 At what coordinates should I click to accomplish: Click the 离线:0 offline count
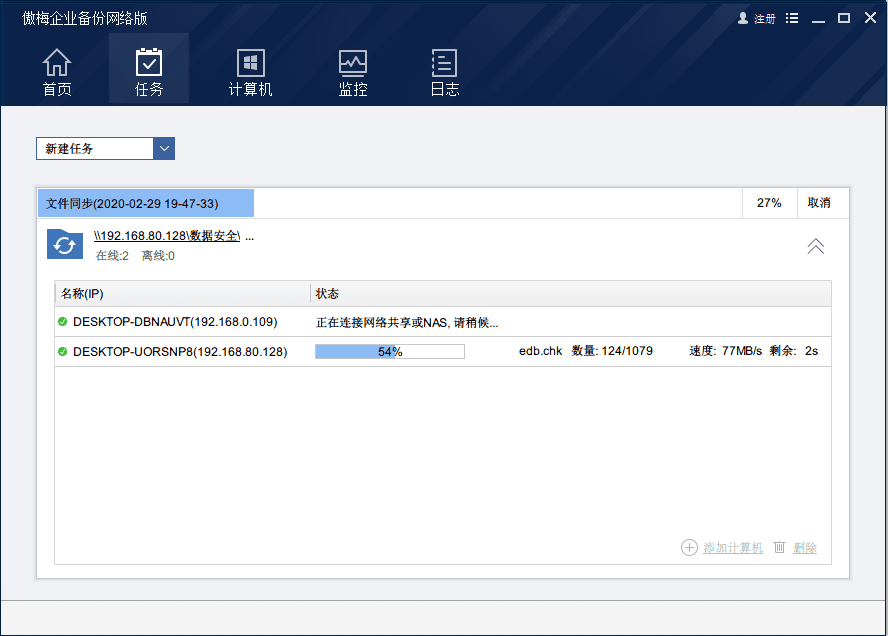(x=158, y=256)
